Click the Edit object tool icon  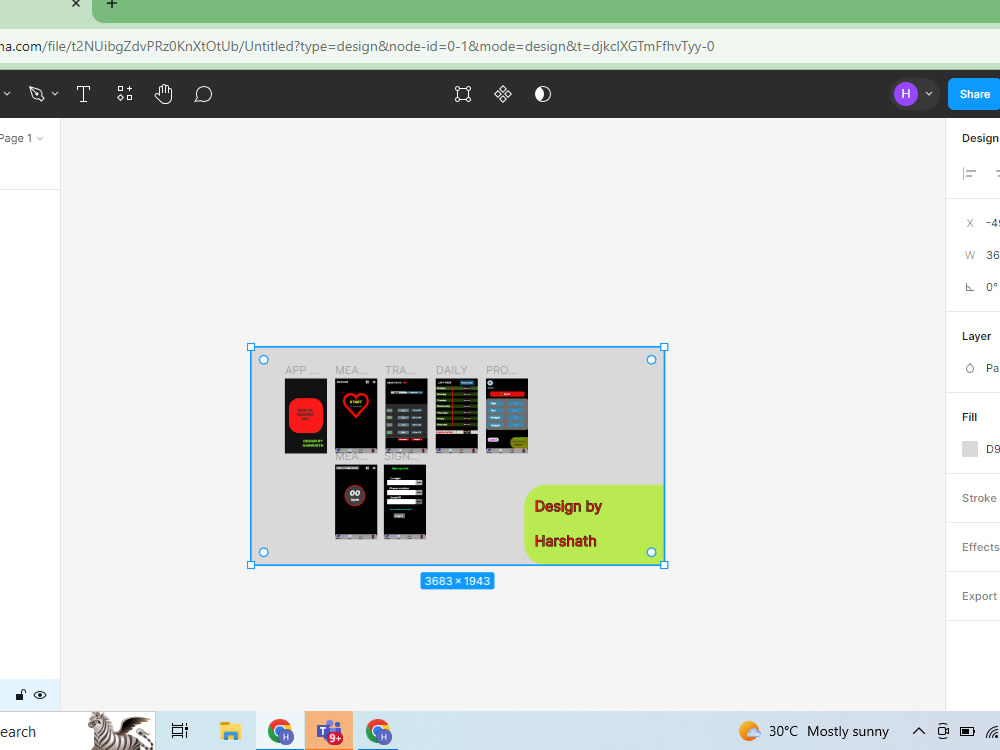[x=463, y=94]
